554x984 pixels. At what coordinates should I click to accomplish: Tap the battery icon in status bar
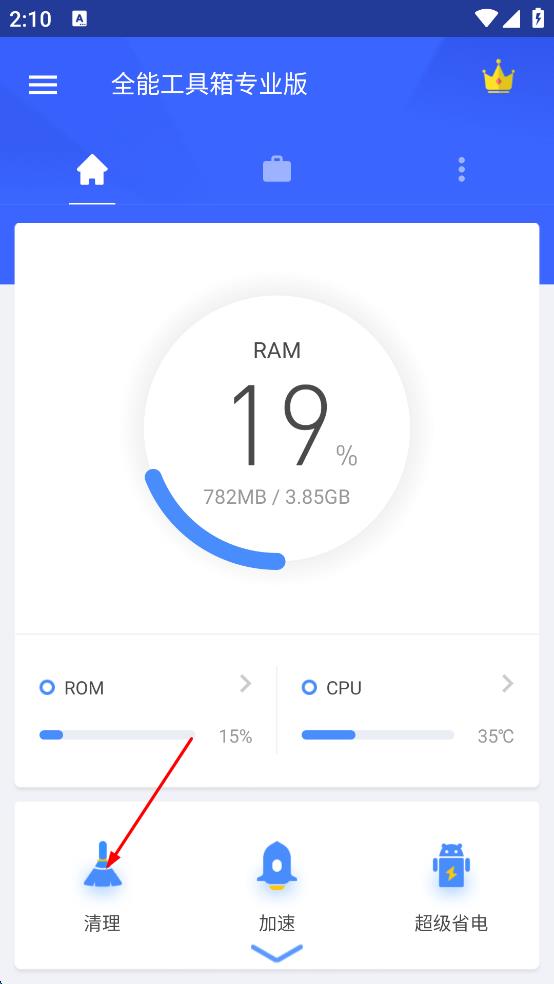pyautogui.click(x=538, y=18)
